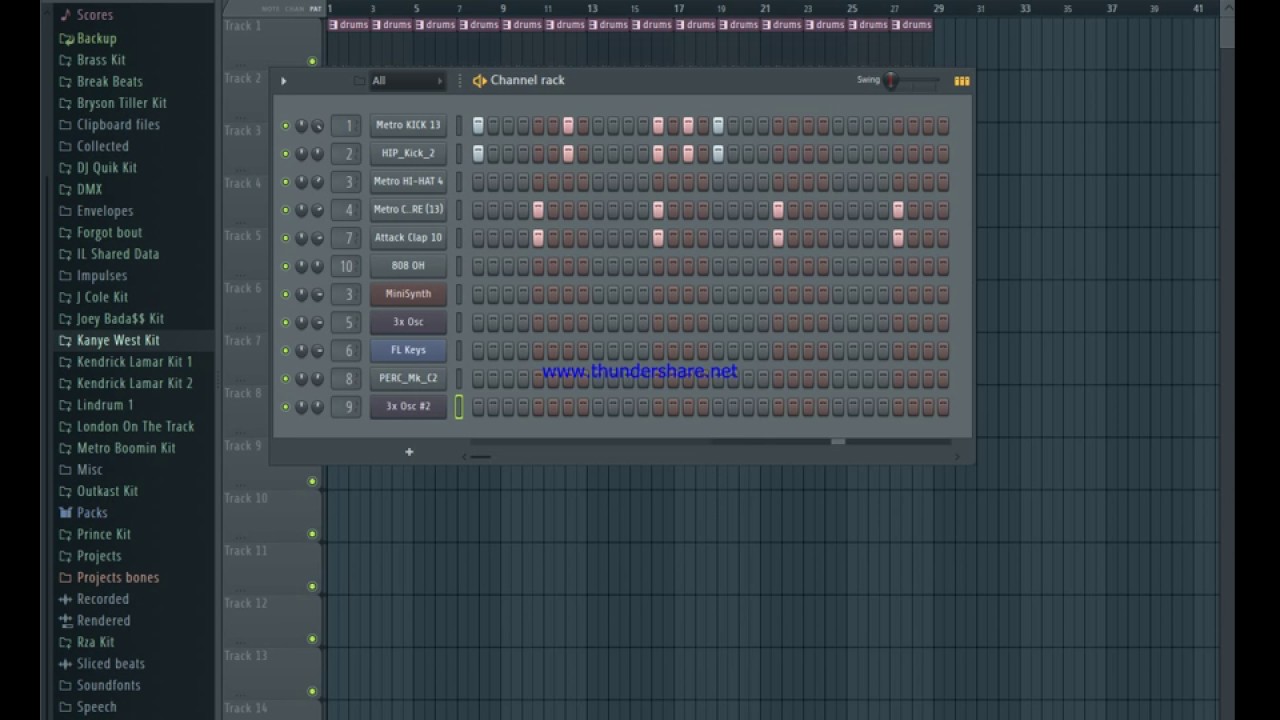Mute the Metro HI-HAT 4 channel
The width and height of the screenshot is (1280, 720).
[285, 182]
